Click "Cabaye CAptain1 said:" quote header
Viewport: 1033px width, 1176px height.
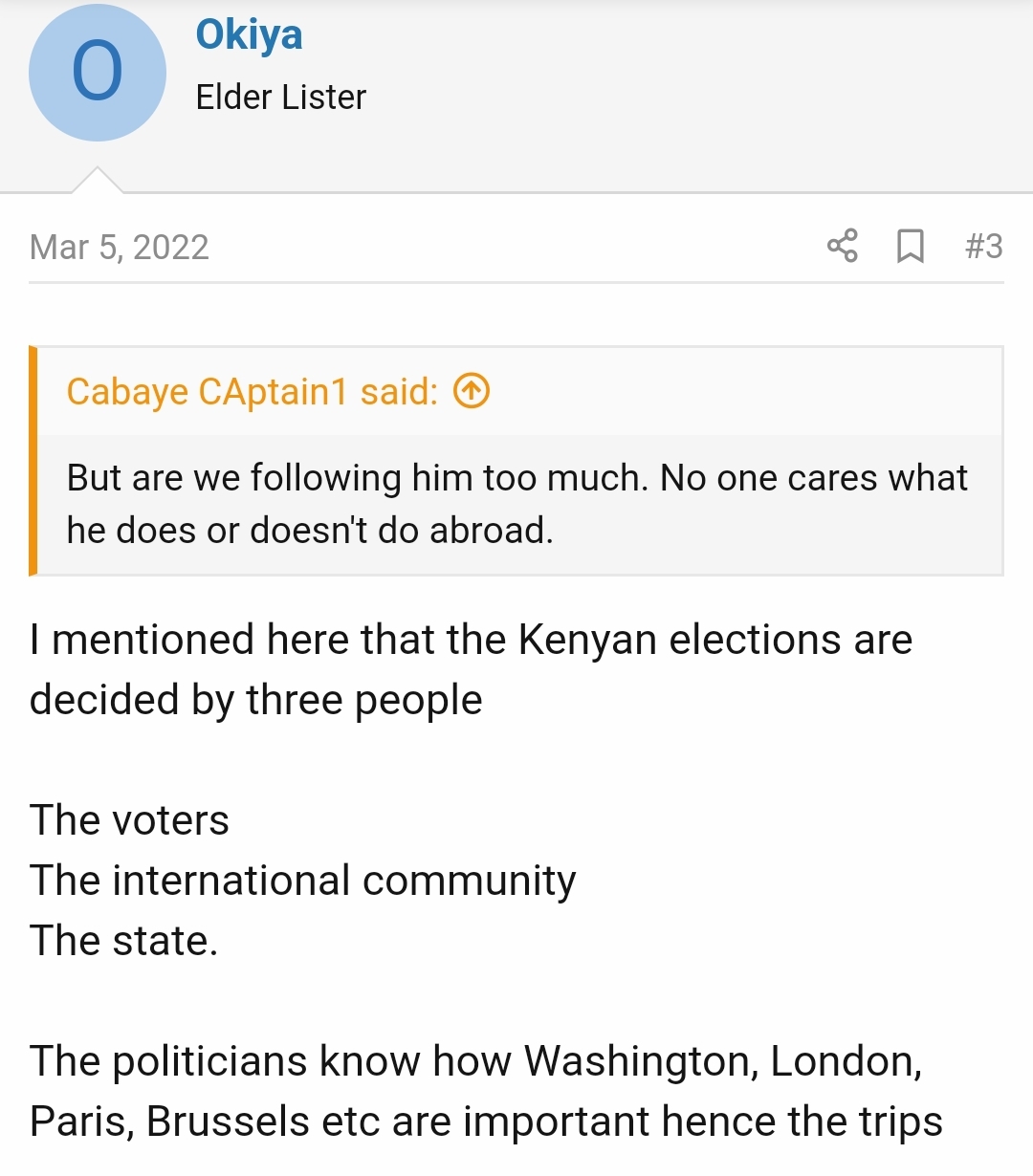[252, 392]
